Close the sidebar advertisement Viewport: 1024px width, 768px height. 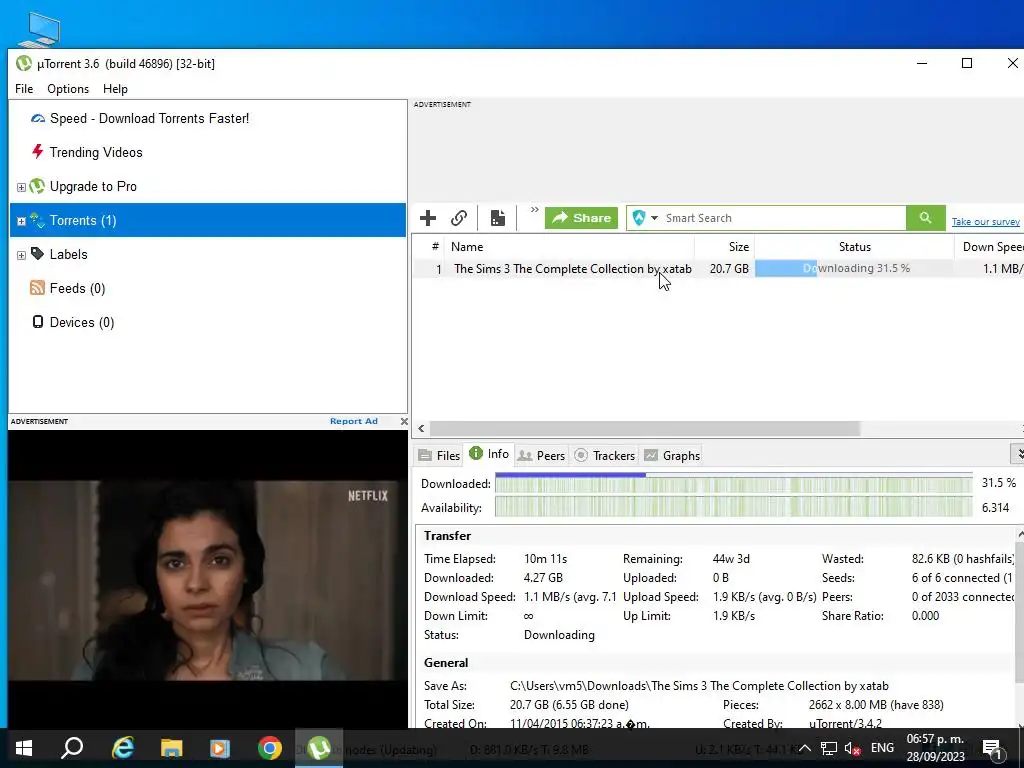tap(404, 421)
